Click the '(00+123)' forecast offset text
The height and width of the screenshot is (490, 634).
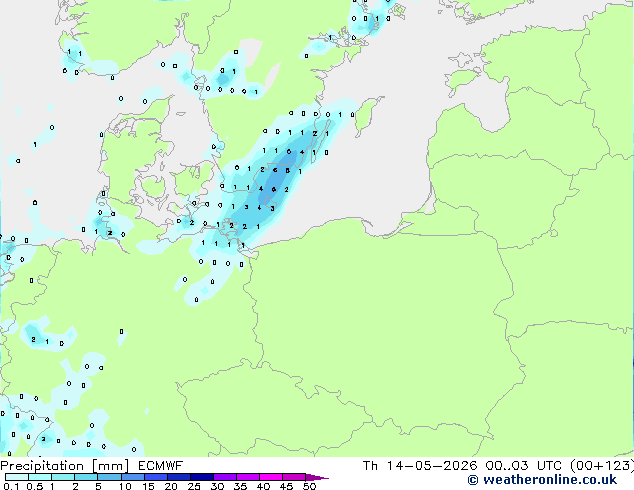click(602, 466)
